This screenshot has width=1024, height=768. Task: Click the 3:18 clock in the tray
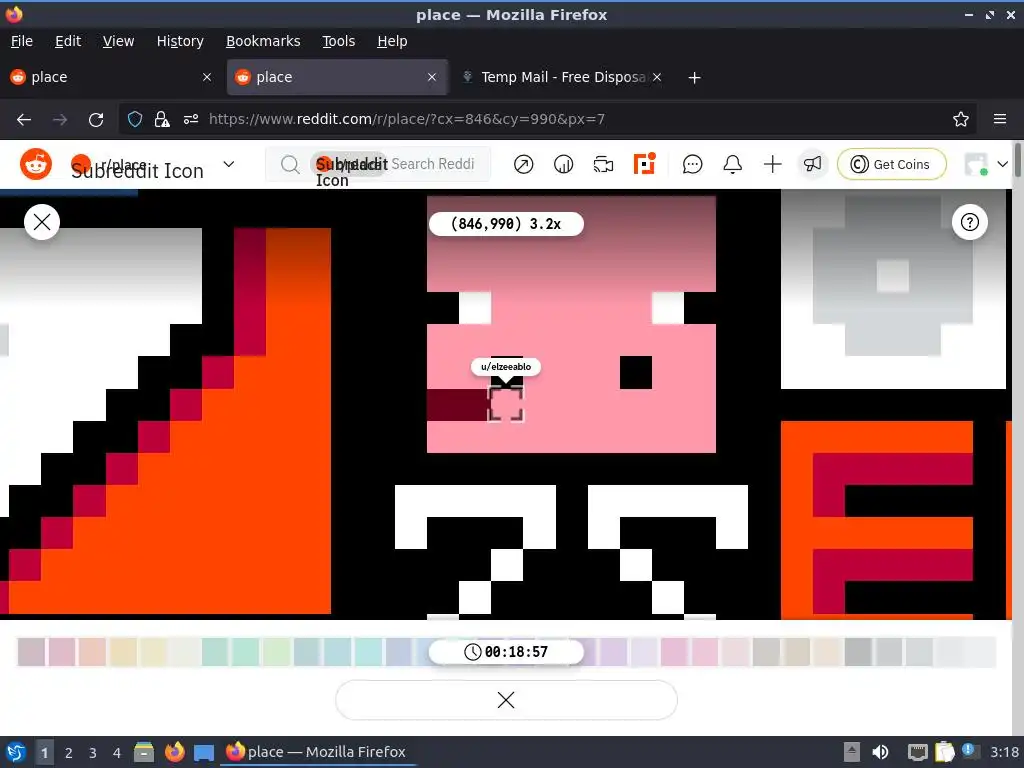click(x=1004, y=752)
